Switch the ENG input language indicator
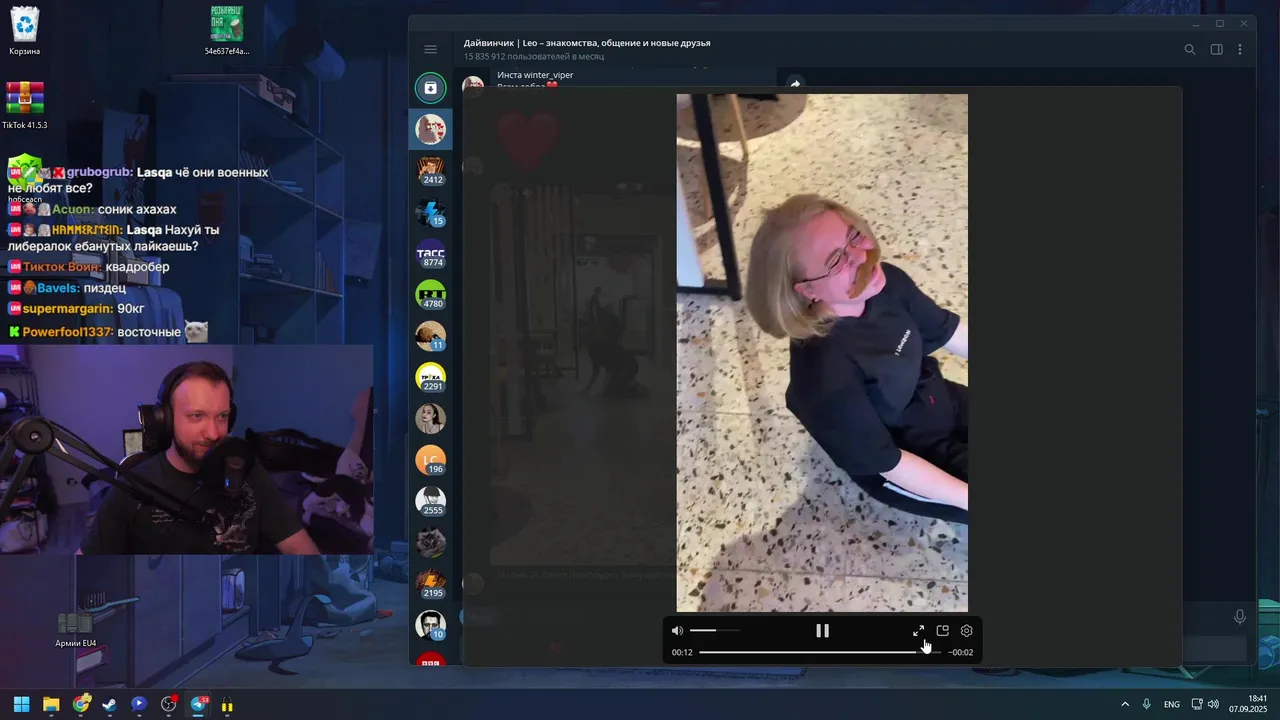The image size is (1280, 720). (x=1171, y=704)
